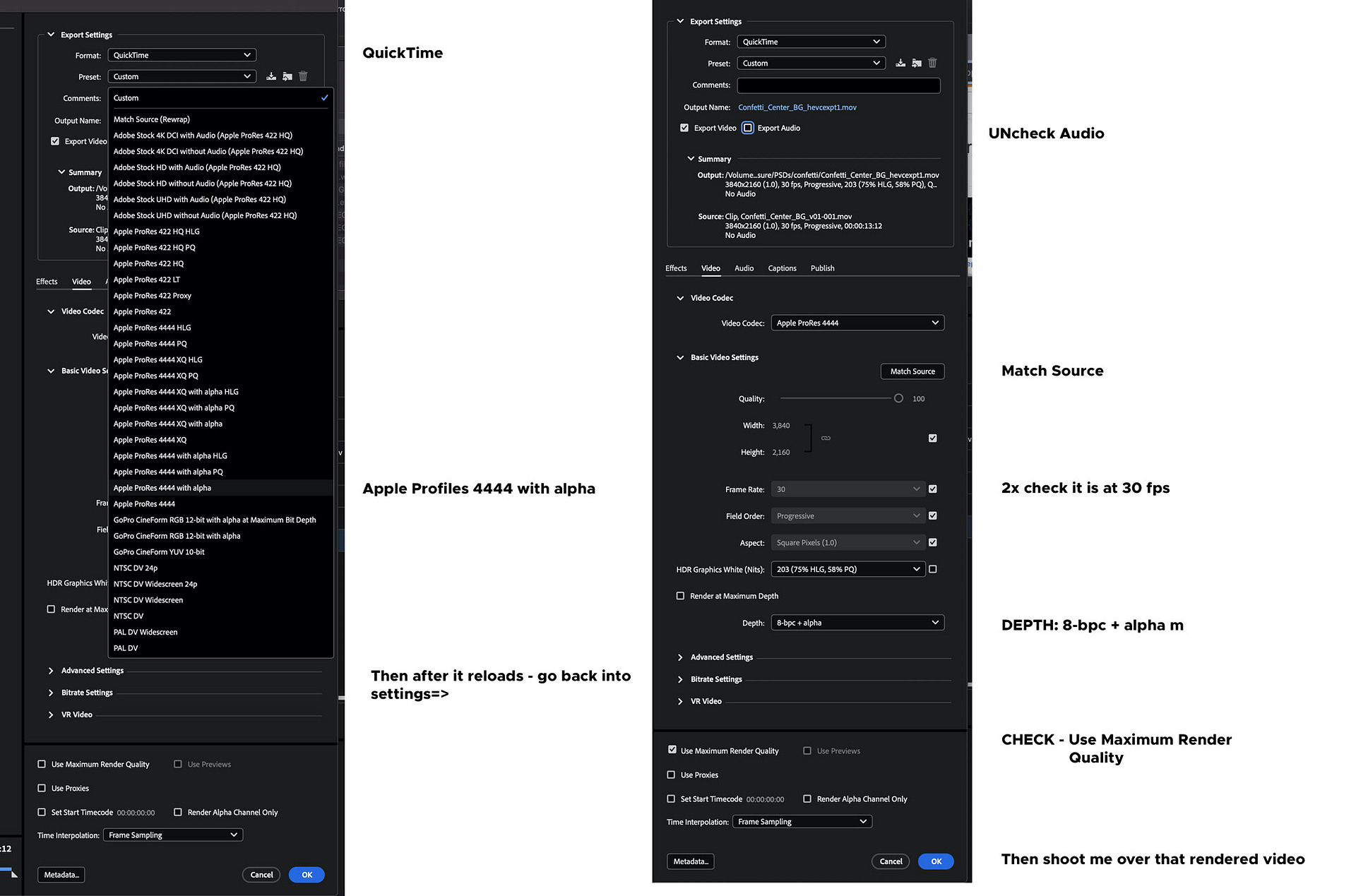Screen dimensions: 1356x896
Task: Click Save Preset icon in left panel
Action: 271,76
